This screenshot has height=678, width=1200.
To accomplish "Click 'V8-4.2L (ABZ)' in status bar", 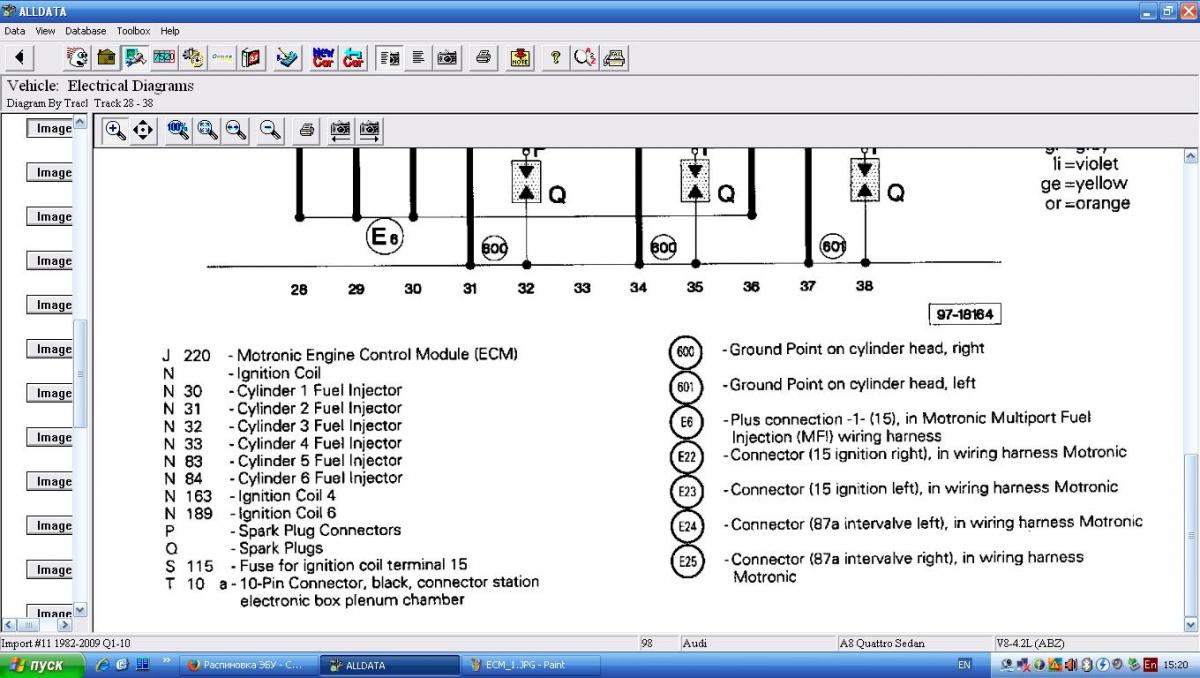I will pos(1032,643).
